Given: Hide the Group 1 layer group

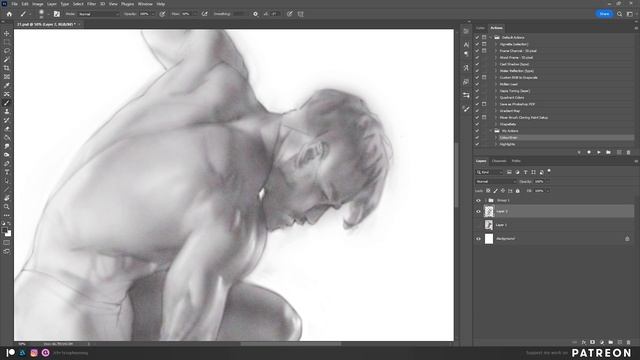Looking at the screenshot, I should 478,200.
